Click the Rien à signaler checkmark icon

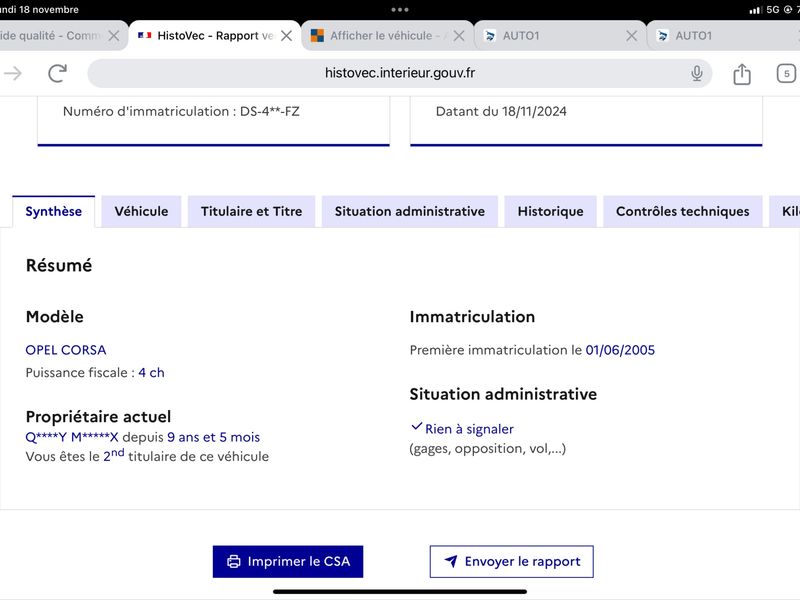coord(417,426)
